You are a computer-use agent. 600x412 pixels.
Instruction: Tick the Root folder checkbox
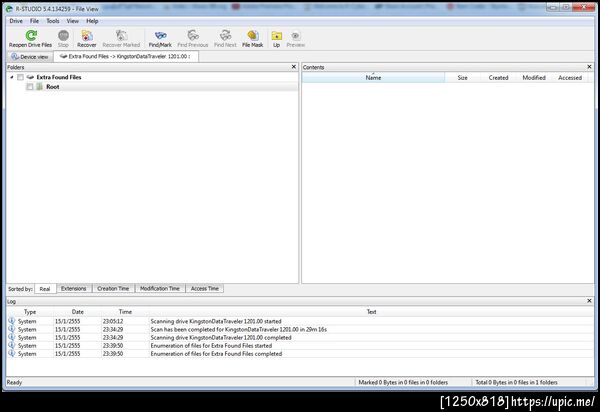30,87
